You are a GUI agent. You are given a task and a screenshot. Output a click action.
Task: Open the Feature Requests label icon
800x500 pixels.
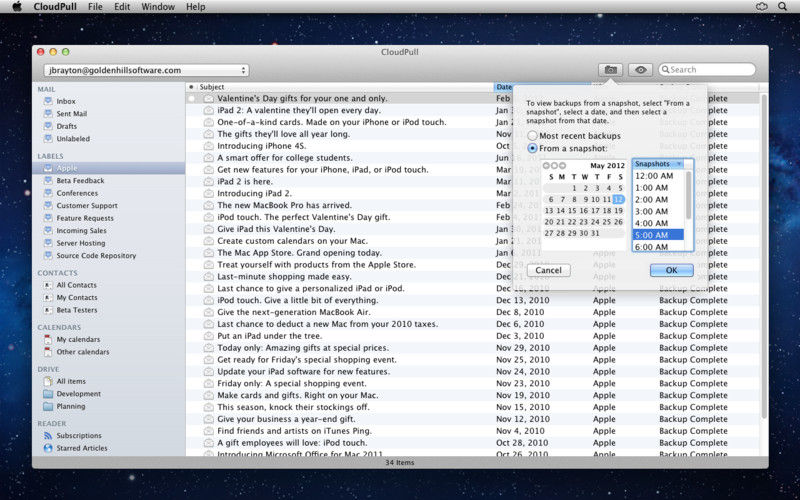48,218
